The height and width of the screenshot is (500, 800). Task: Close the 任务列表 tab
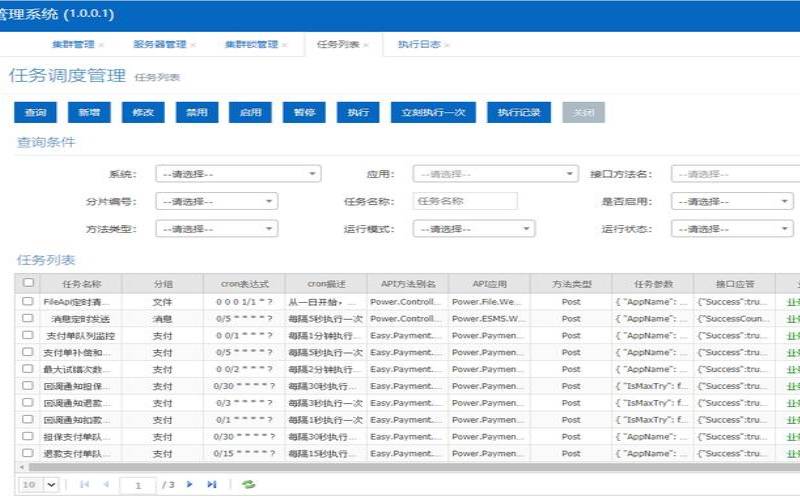(366, 45)
